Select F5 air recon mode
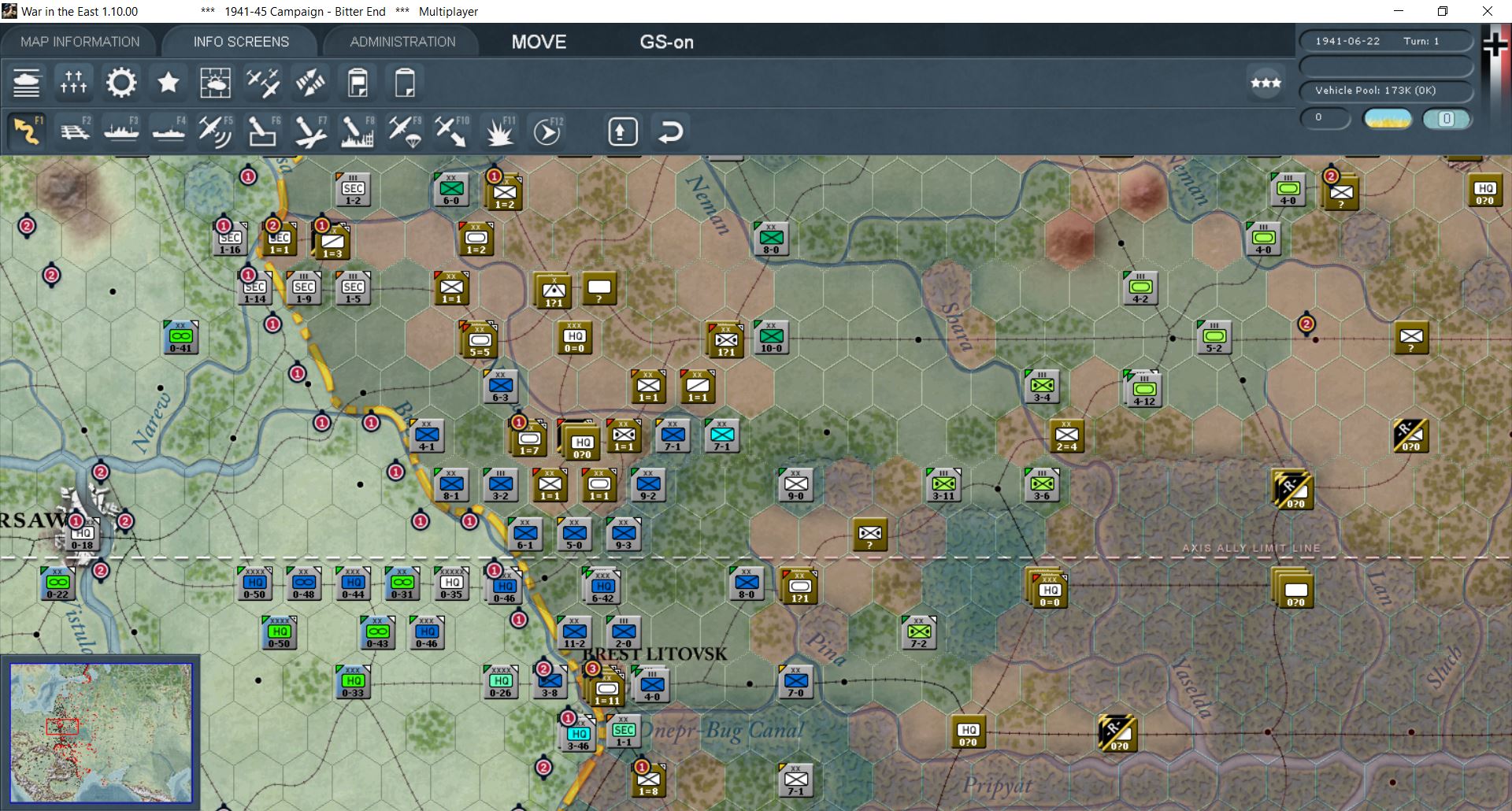1512x811 pixels. tap(216, 131)
